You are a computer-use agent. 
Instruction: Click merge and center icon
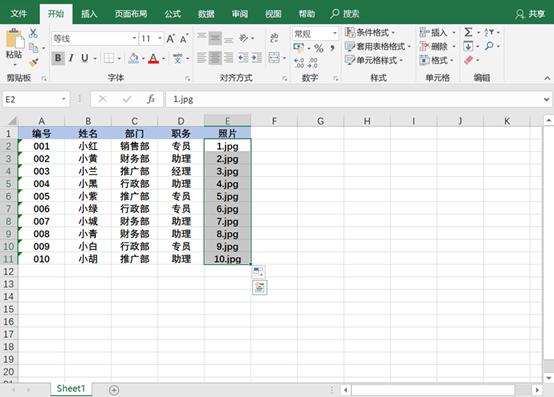click(x=274, y=58)
